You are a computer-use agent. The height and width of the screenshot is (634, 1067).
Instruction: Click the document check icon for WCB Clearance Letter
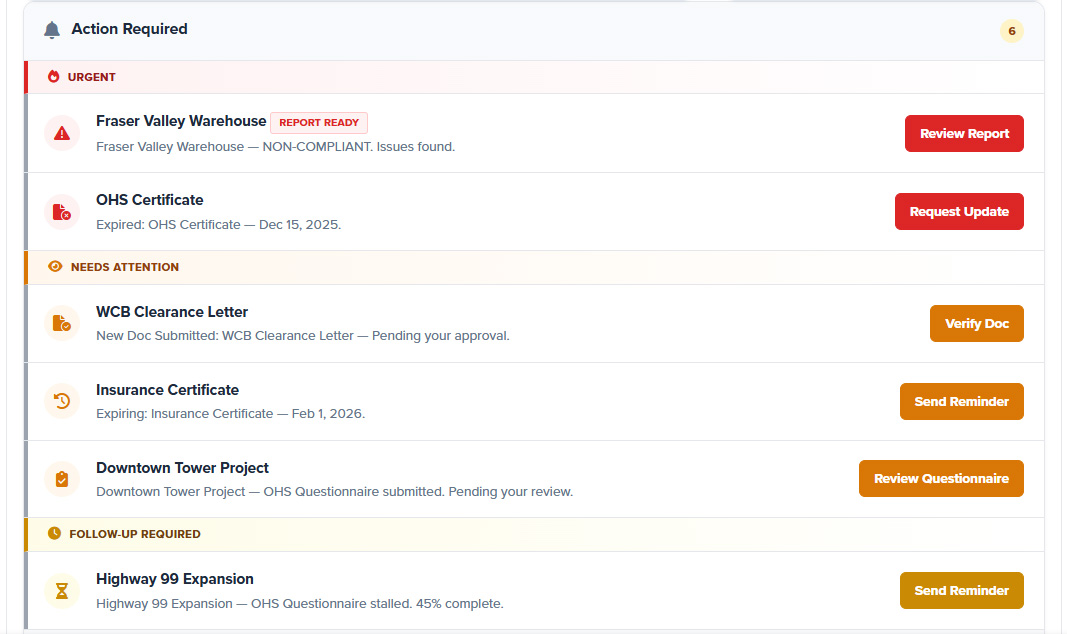(x=62, y=323)
